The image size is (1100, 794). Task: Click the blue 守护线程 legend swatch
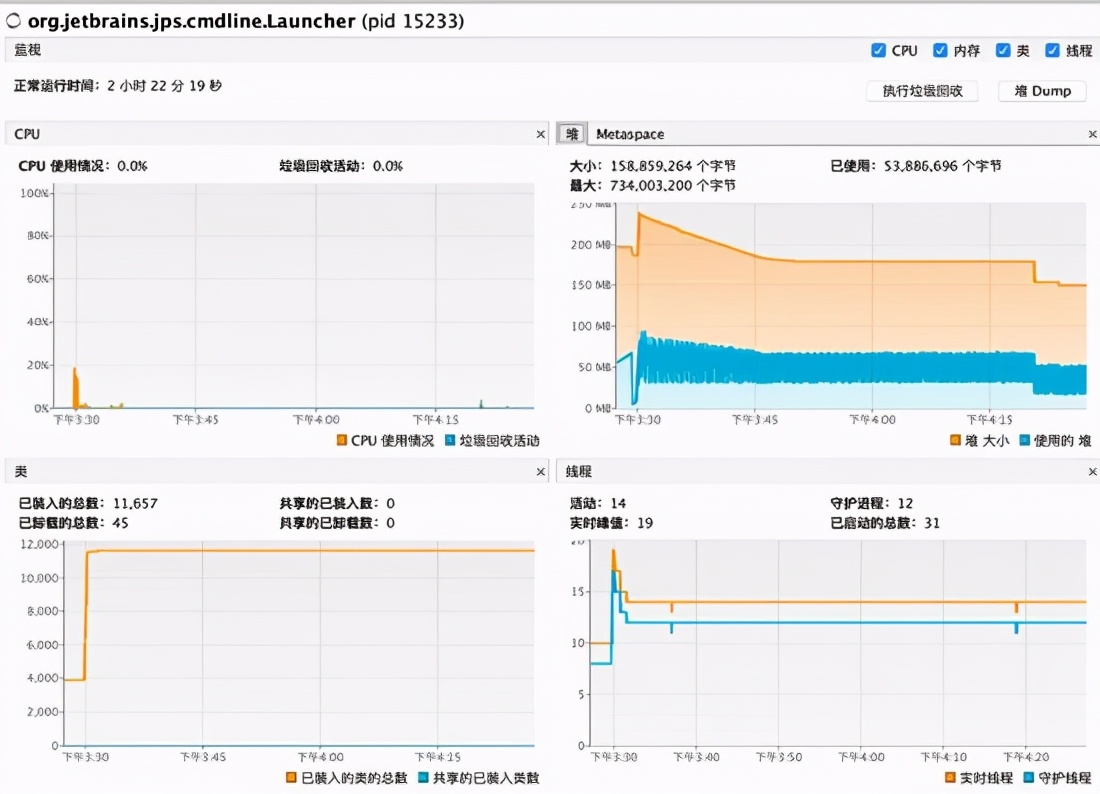(1028, 777)
